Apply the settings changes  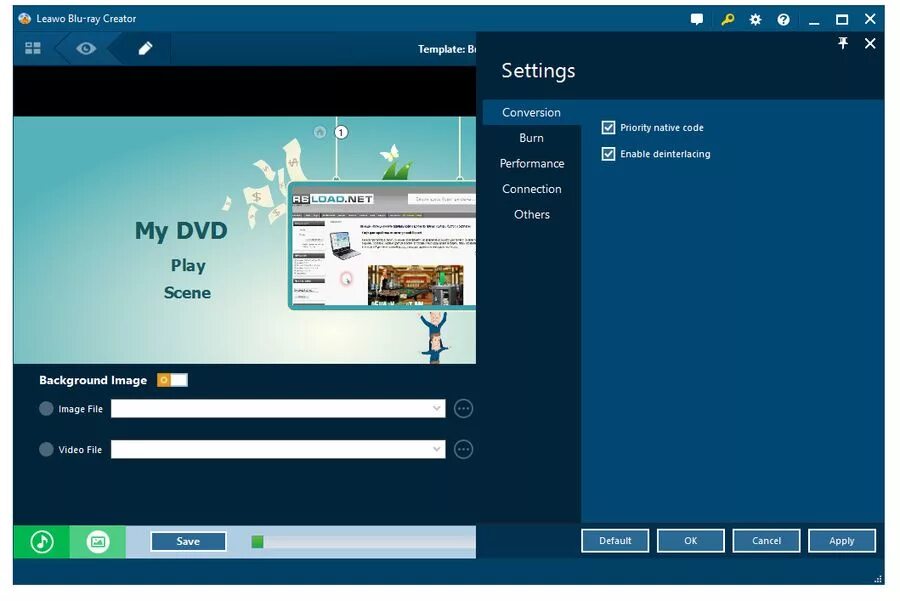pyautogui.click(x=842, y=540)
